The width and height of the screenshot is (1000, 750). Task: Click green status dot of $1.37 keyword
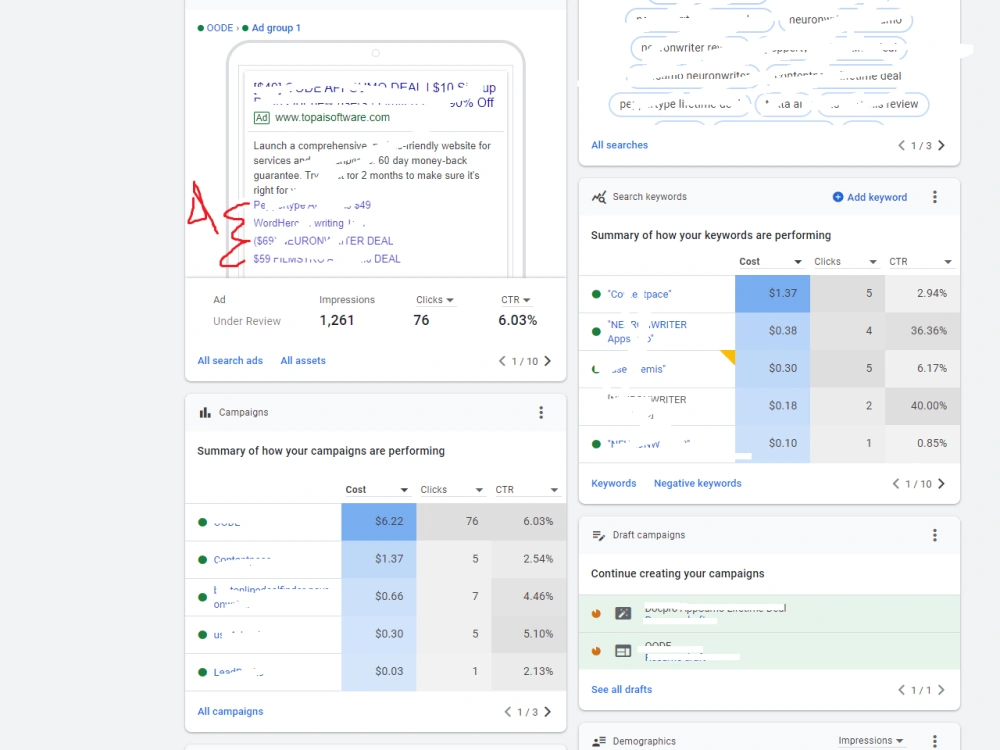(596, 294)
